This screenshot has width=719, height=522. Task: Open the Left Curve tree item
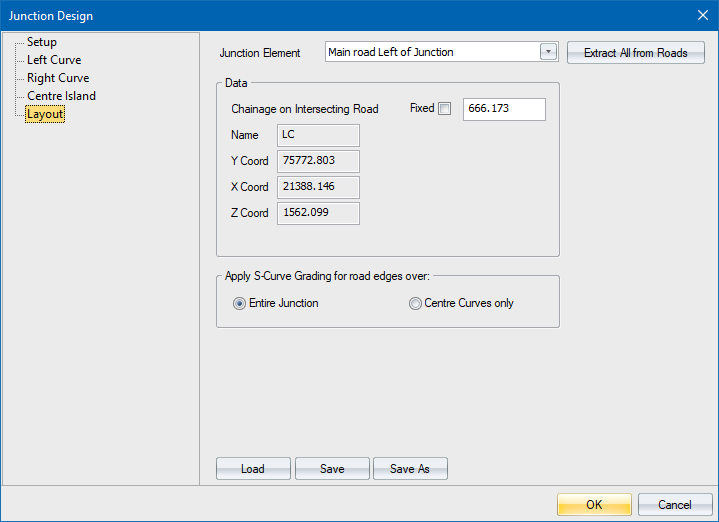pos(54,60)
